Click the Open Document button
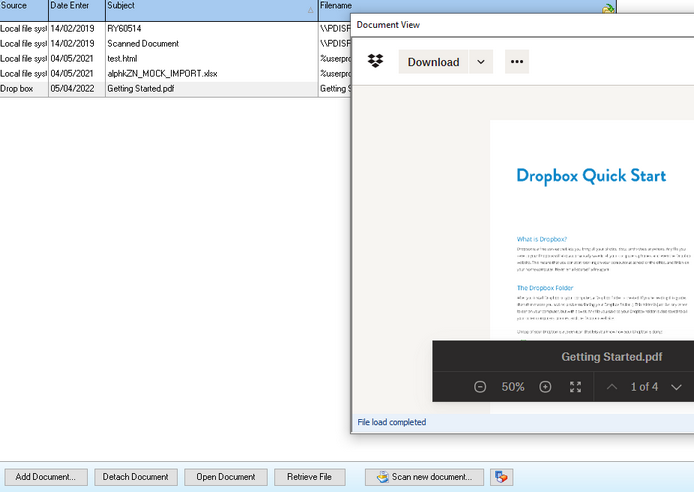 pos(226,477)
